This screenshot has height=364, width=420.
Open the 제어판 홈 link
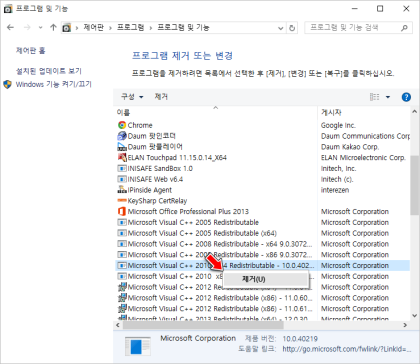tap(31, 51)
